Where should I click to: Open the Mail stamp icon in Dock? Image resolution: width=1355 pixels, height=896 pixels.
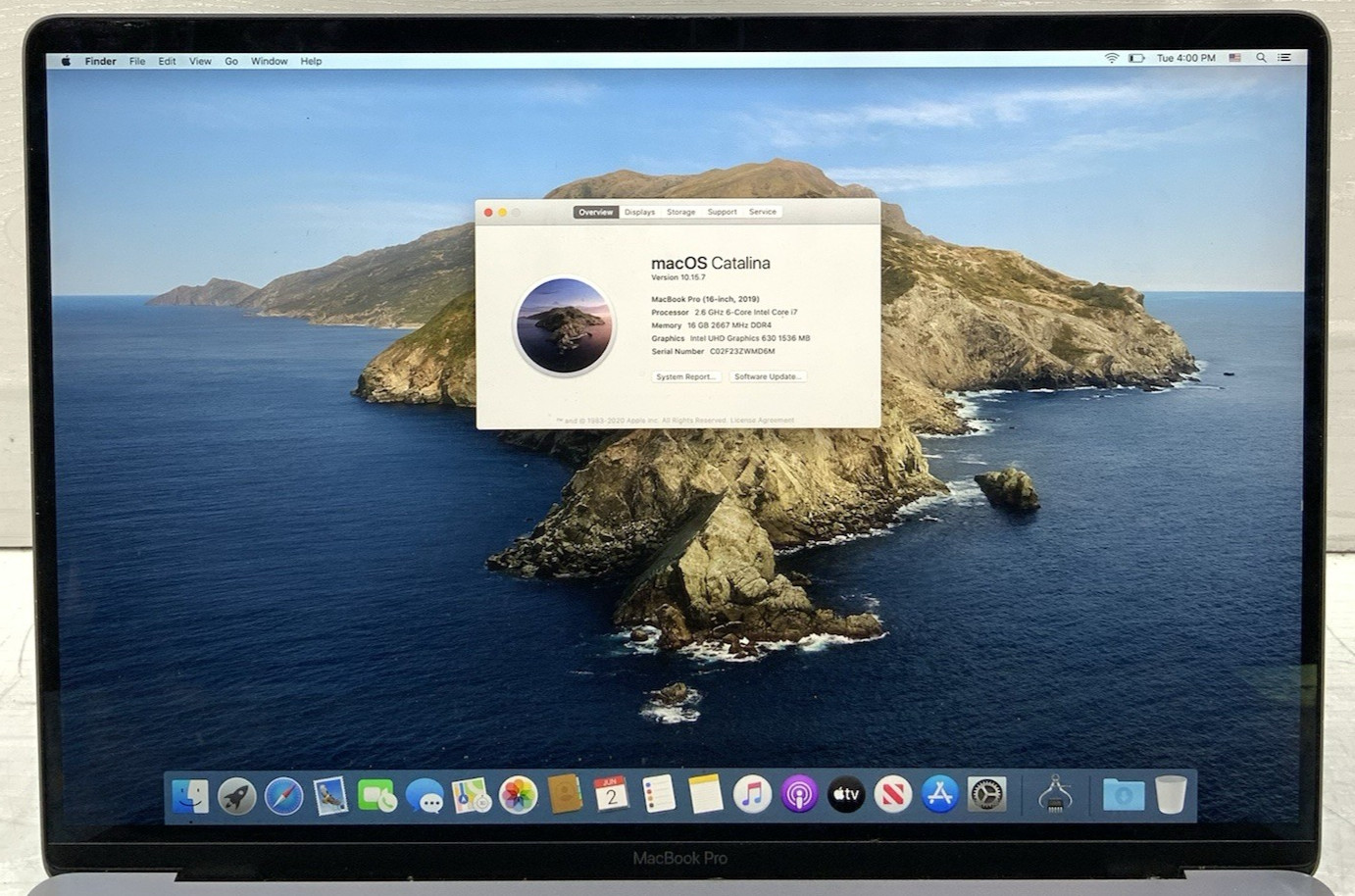330,795
